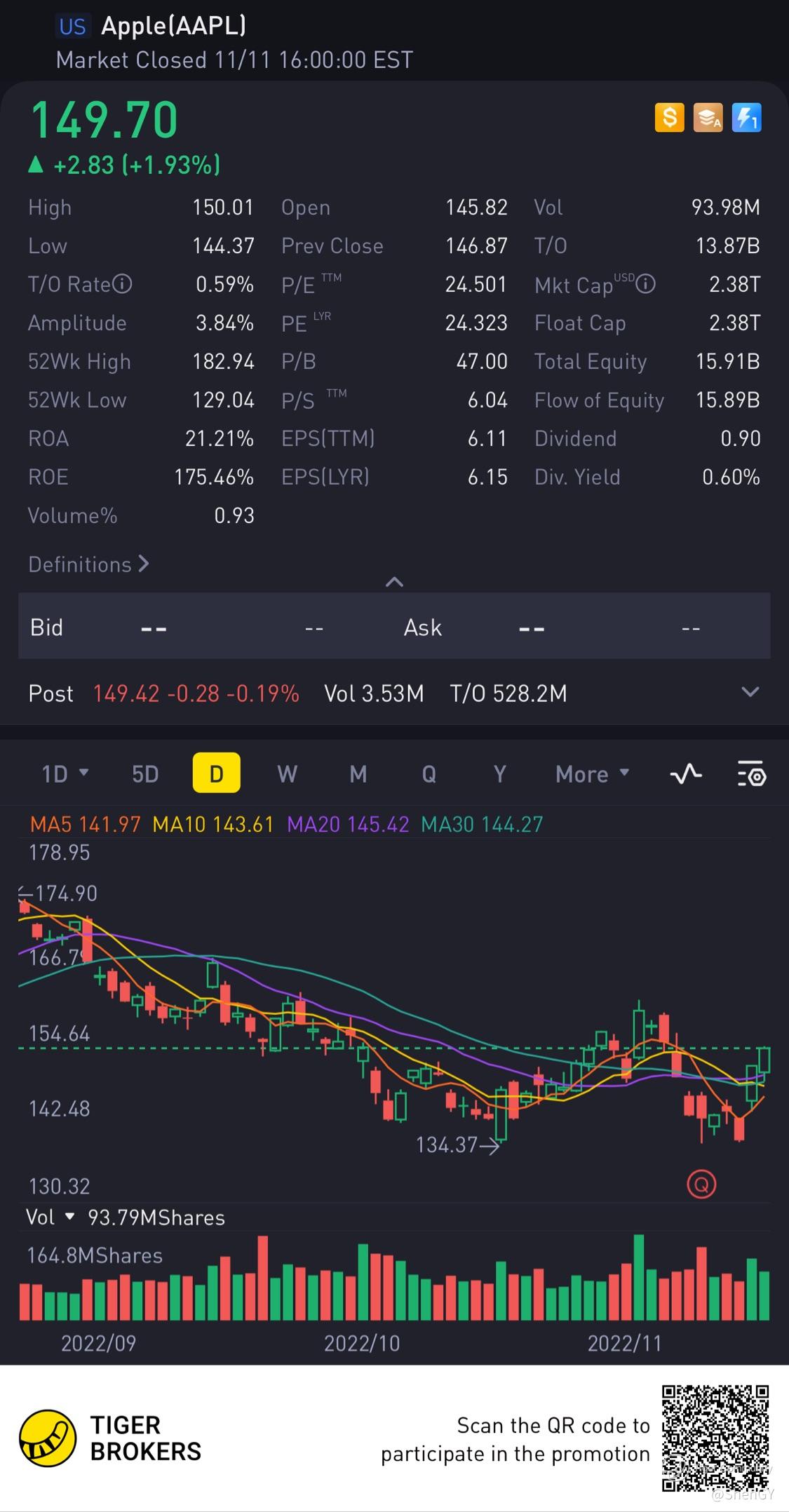
Task: Tap the promotion QR code
Action: tap(716, 1438)
